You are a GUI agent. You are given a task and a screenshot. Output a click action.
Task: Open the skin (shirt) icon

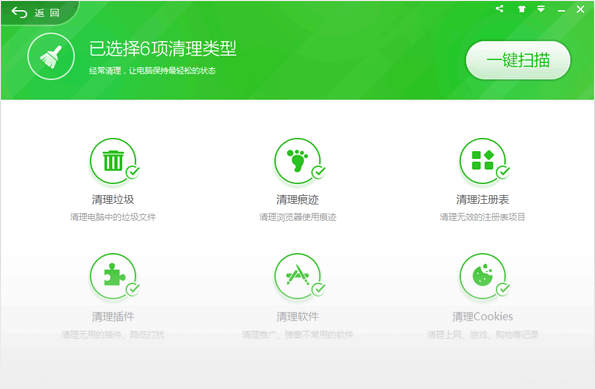click(522, 9)
